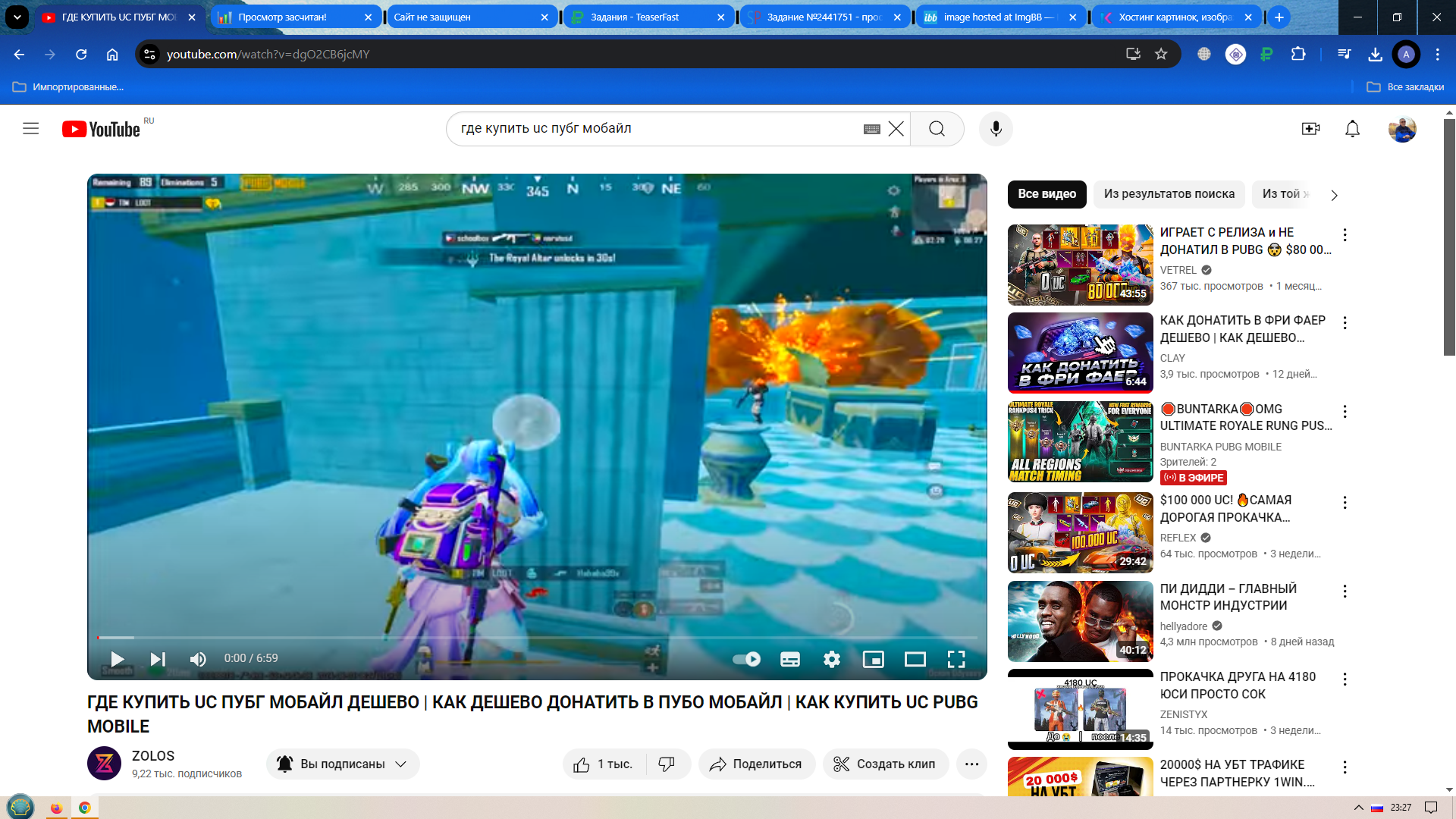
Task: Go to the YouTube home logo
Action: point(101,129)
